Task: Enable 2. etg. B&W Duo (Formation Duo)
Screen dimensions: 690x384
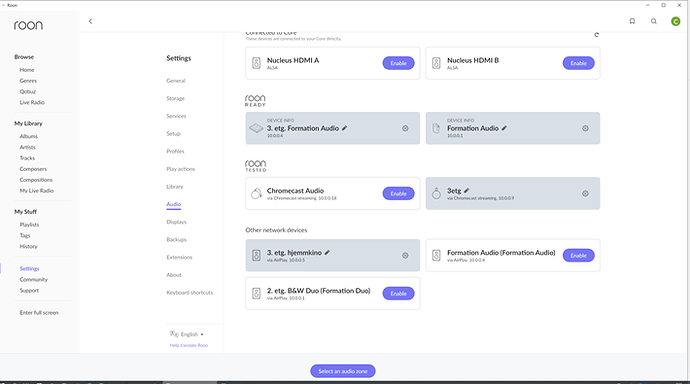Action: tap(398, 293)
